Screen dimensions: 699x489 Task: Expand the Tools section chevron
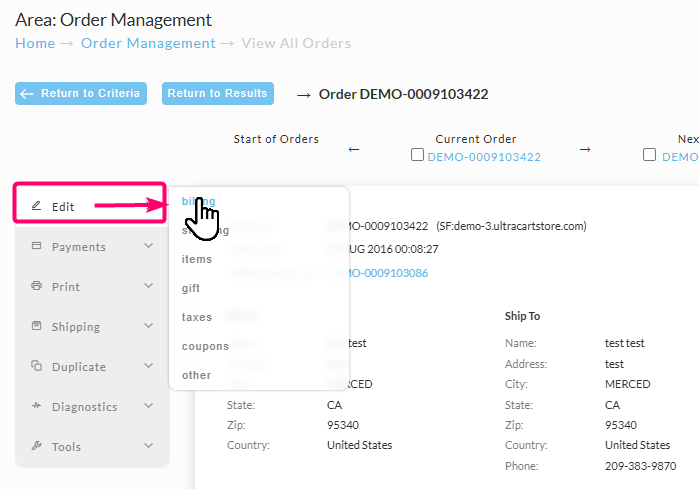point(149,446)
